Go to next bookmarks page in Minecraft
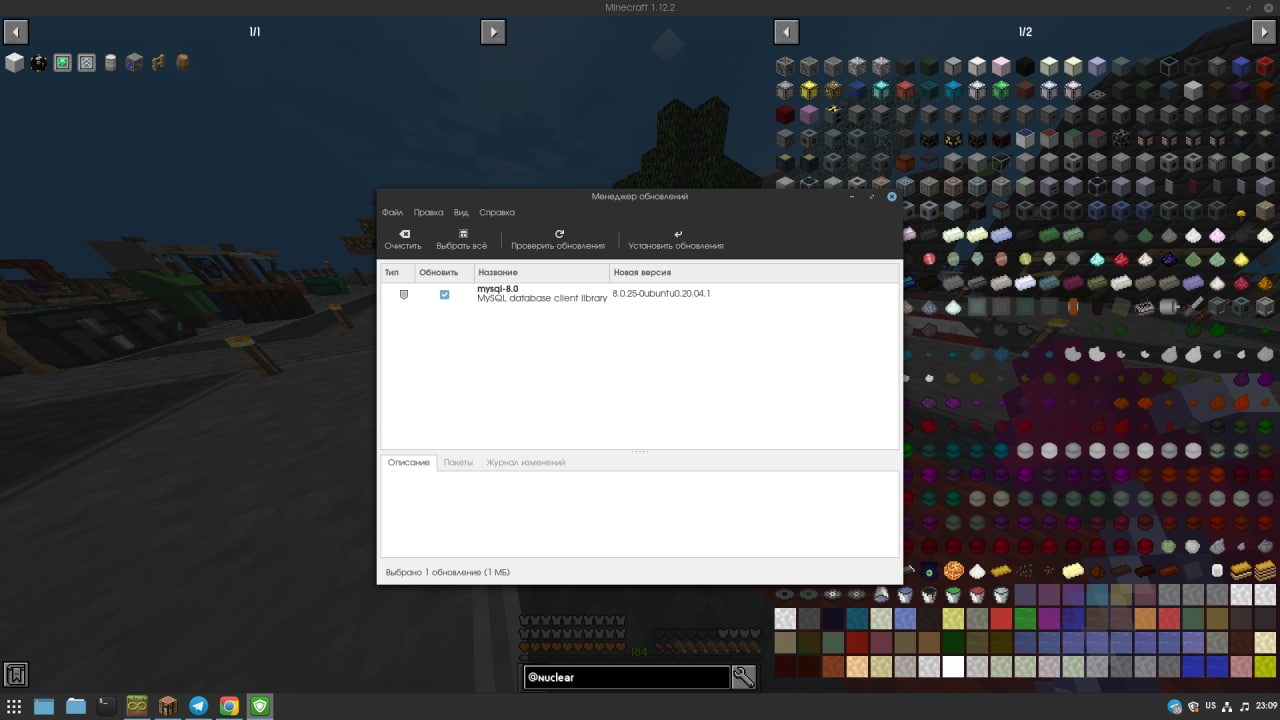Screen dimensions: 1280x720 (x=493, y=32)
